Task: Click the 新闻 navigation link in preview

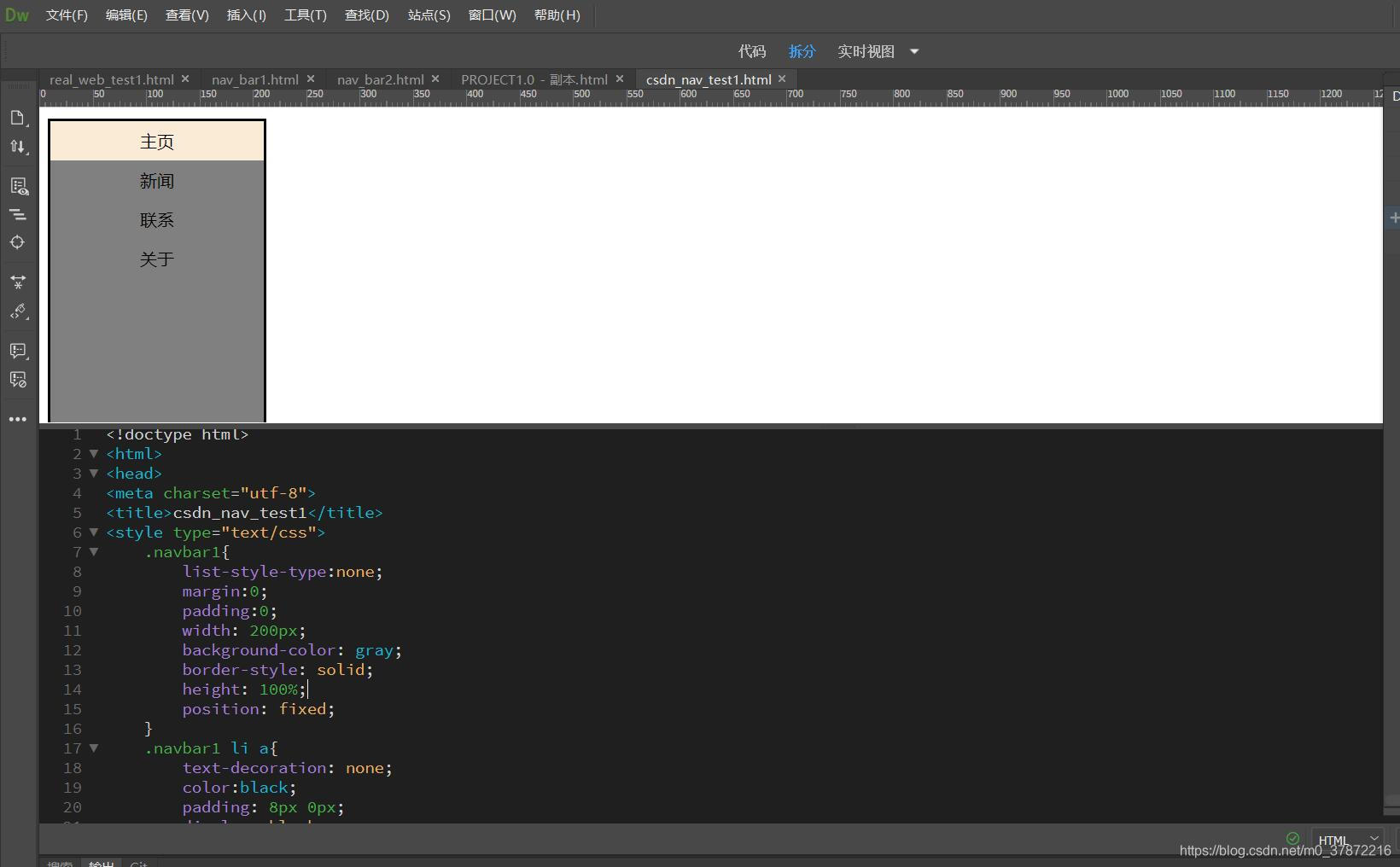Action: point(157,181)
